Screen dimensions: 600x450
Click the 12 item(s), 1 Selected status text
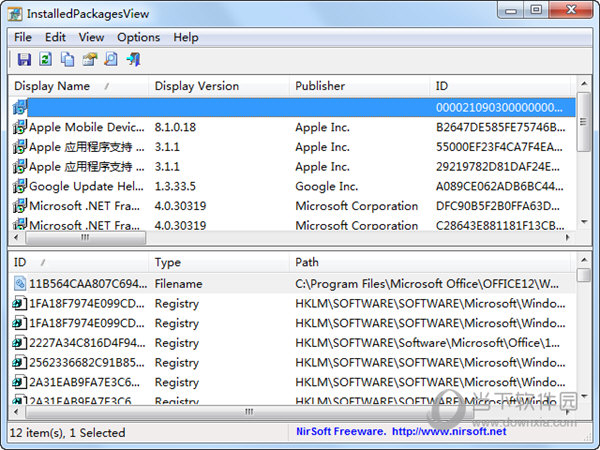coord(67,432)
